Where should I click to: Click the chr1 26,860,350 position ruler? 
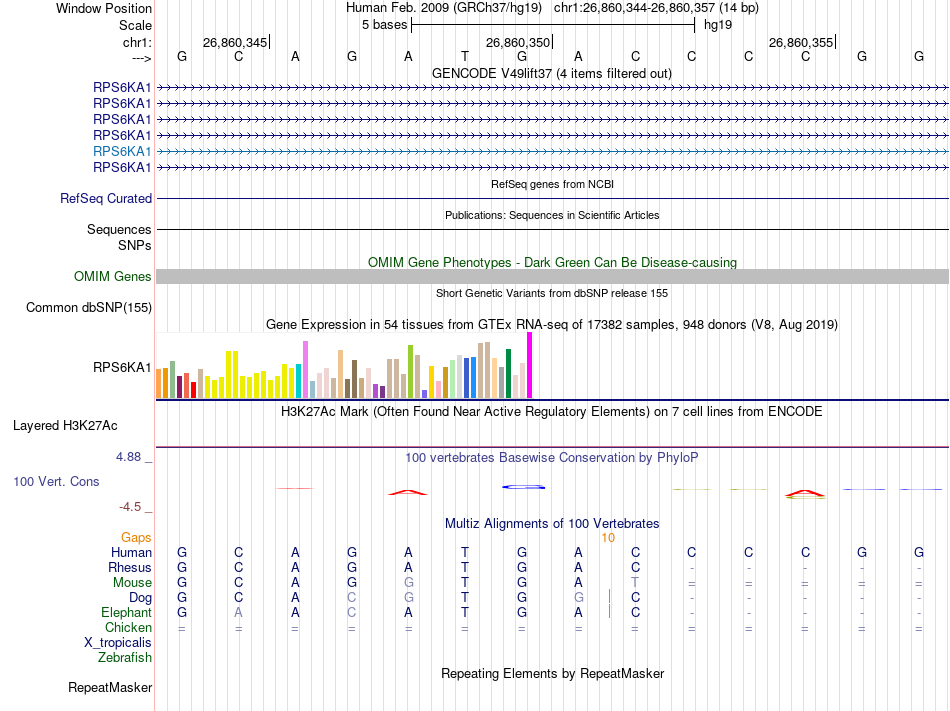pyautogui.click(x=519, y=42)
